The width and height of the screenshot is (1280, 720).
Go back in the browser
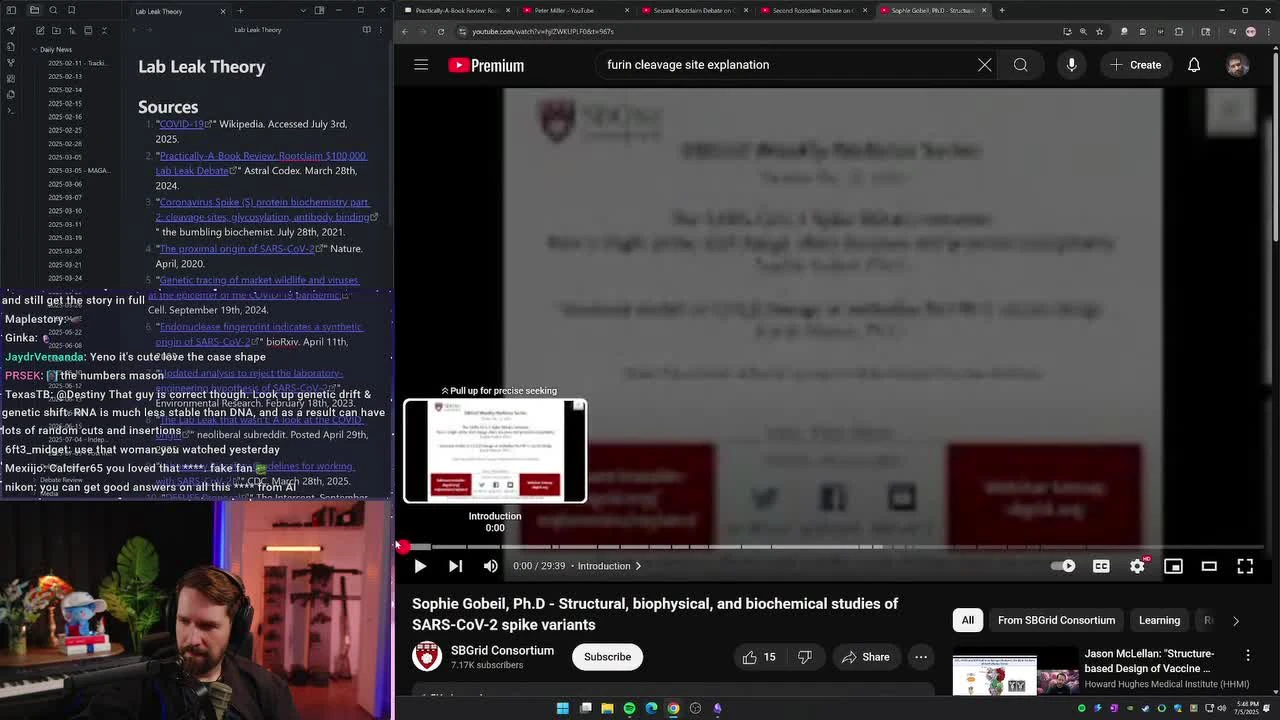pos(405,31)
